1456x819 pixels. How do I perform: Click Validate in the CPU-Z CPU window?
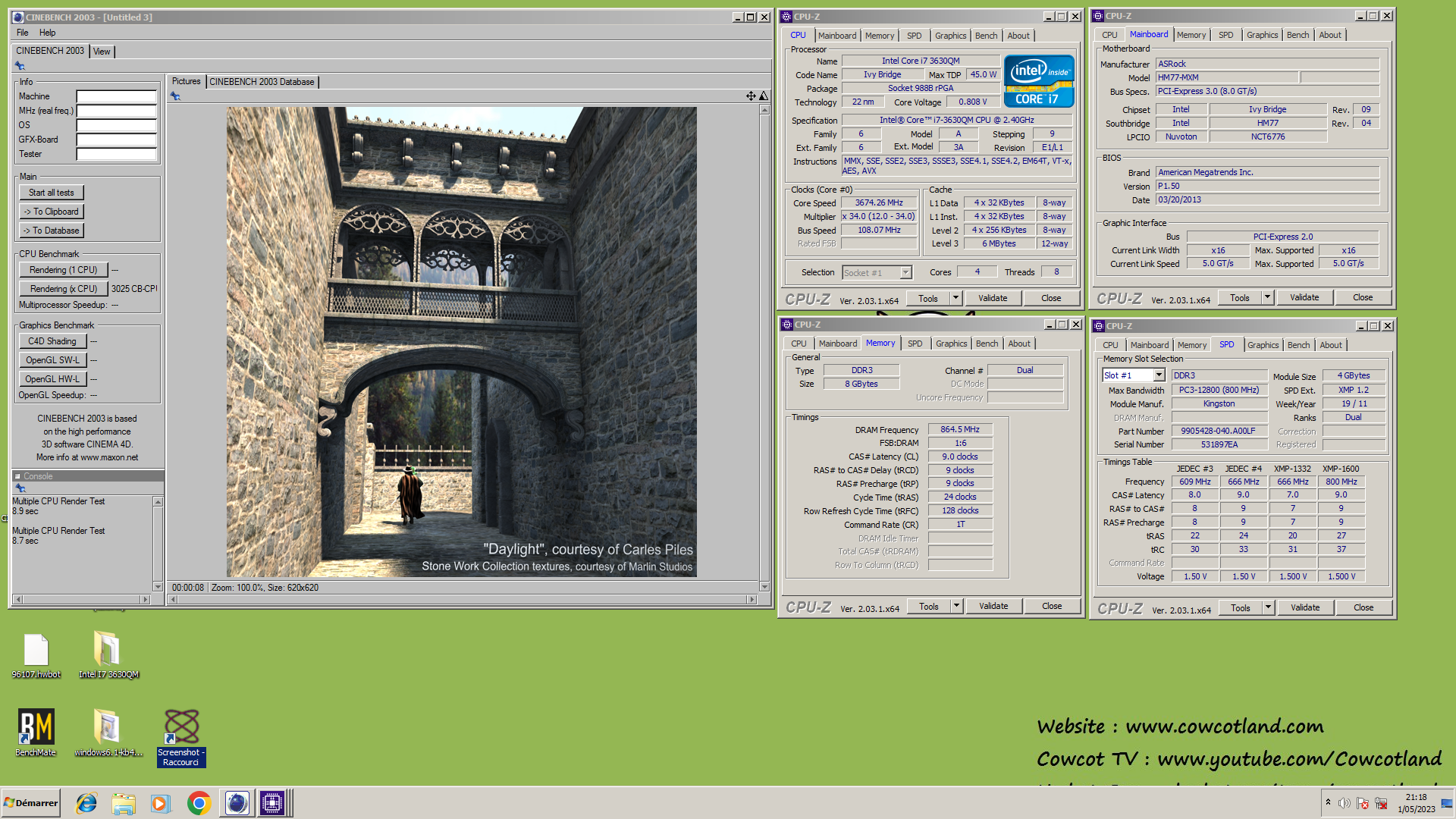992,298
